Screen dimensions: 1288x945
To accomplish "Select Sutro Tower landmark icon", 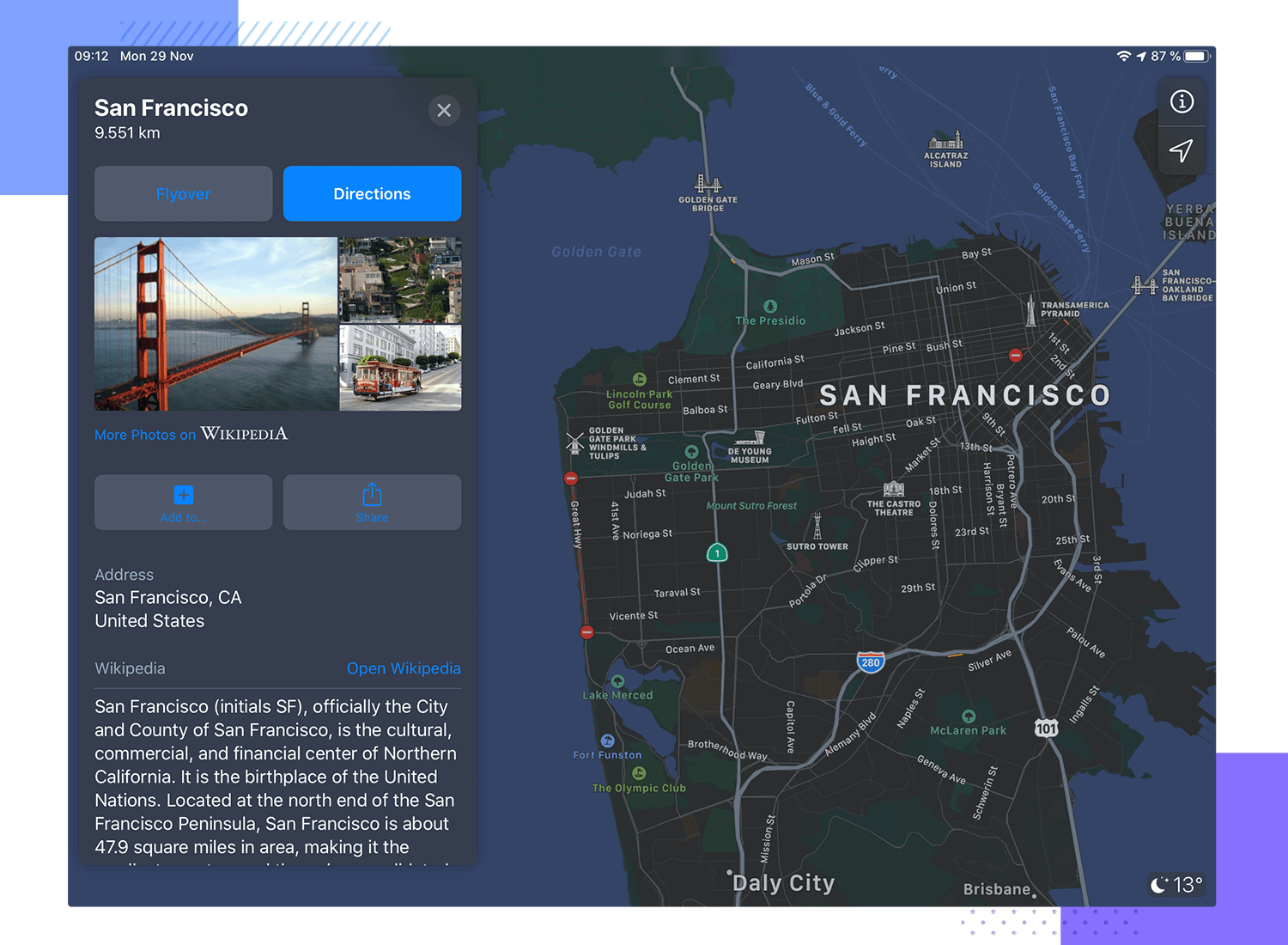I will (817, 526).
